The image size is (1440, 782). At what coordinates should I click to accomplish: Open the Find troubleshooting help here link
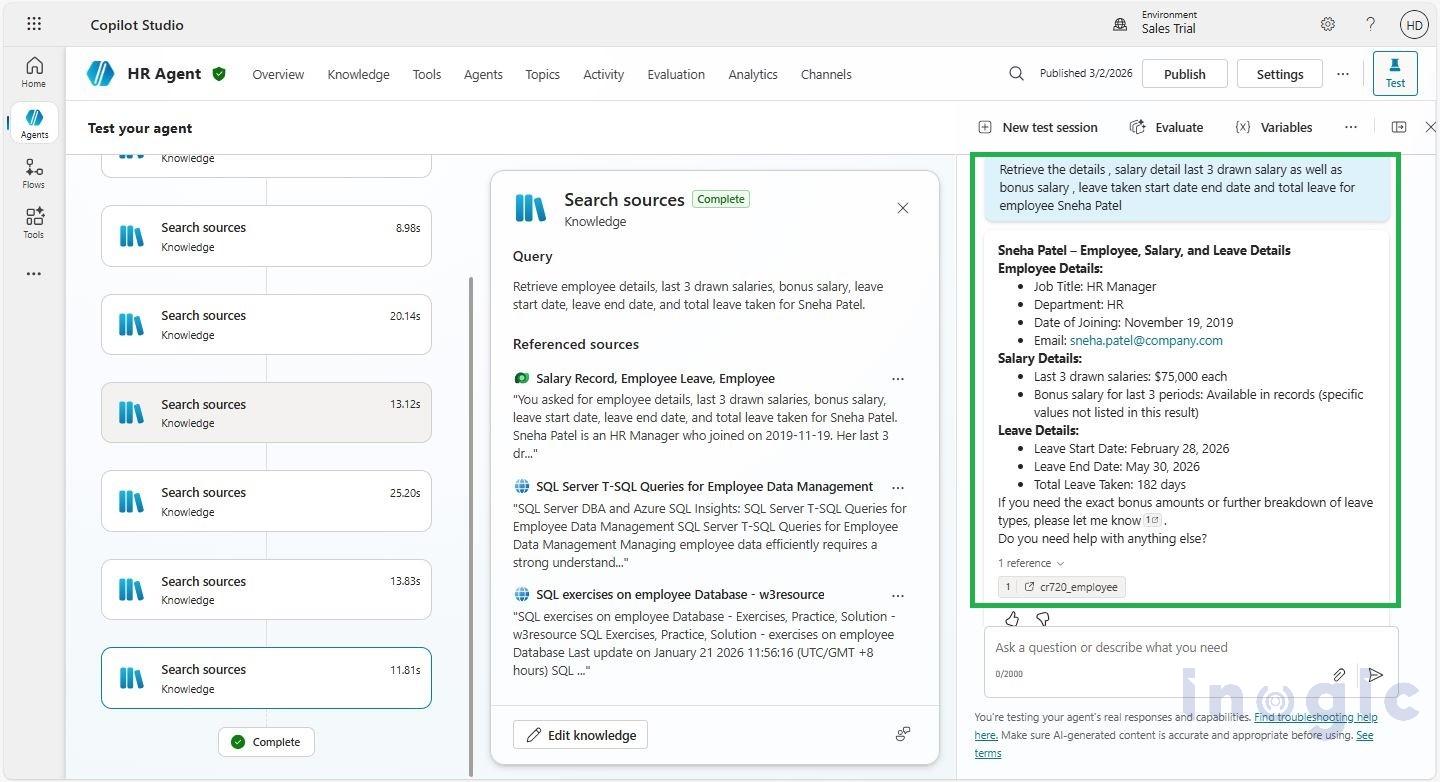1314,717
